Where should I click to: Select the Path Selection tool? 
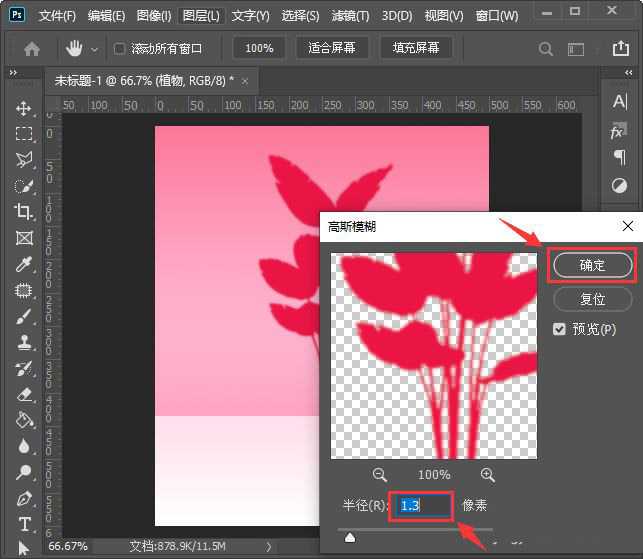pyautogui.click(x=23, y=548)
